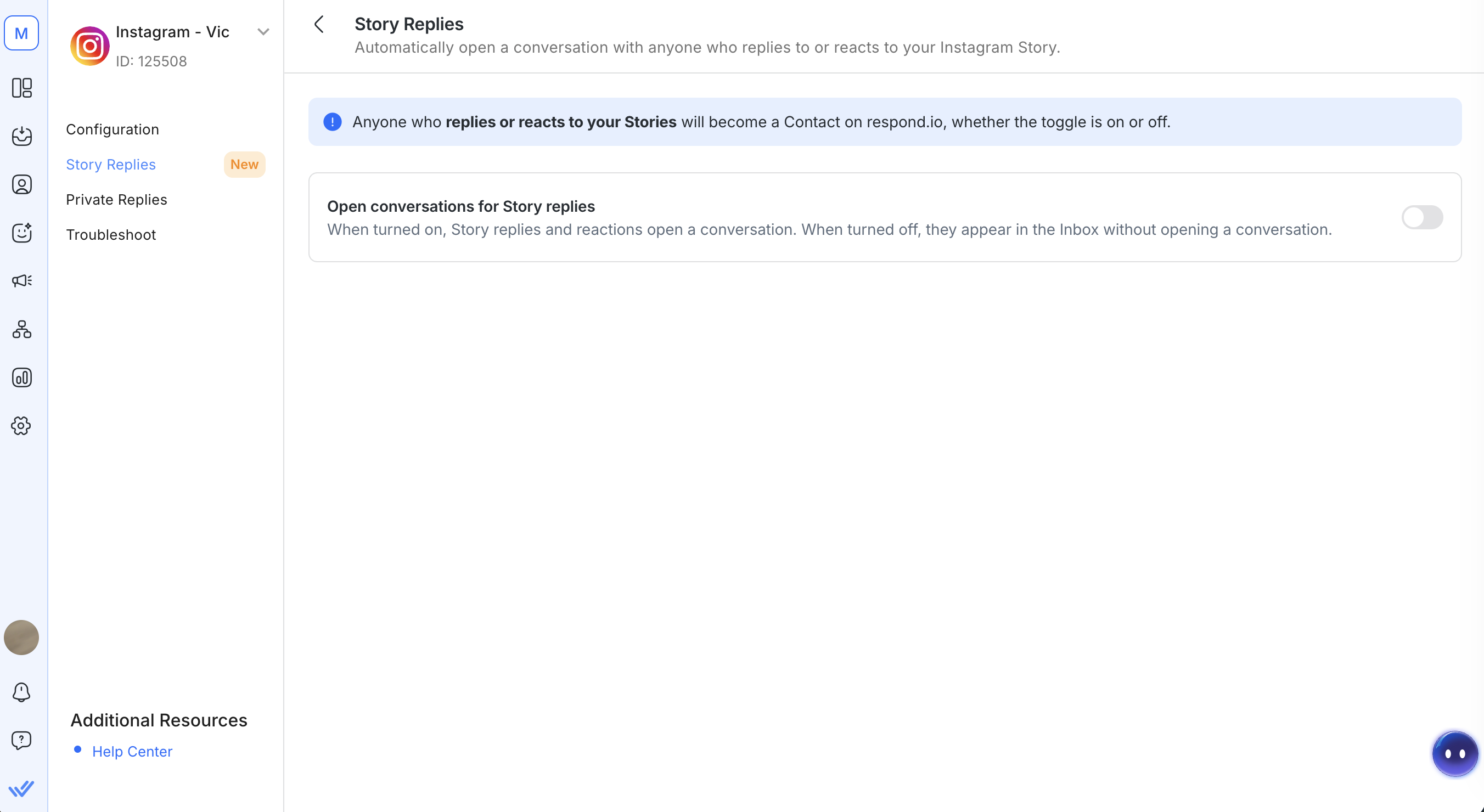Image resolution: width=1484 pixels, height=812 pixels.
Task: Open the AI agents smiley icon
Action: [22, 233]
